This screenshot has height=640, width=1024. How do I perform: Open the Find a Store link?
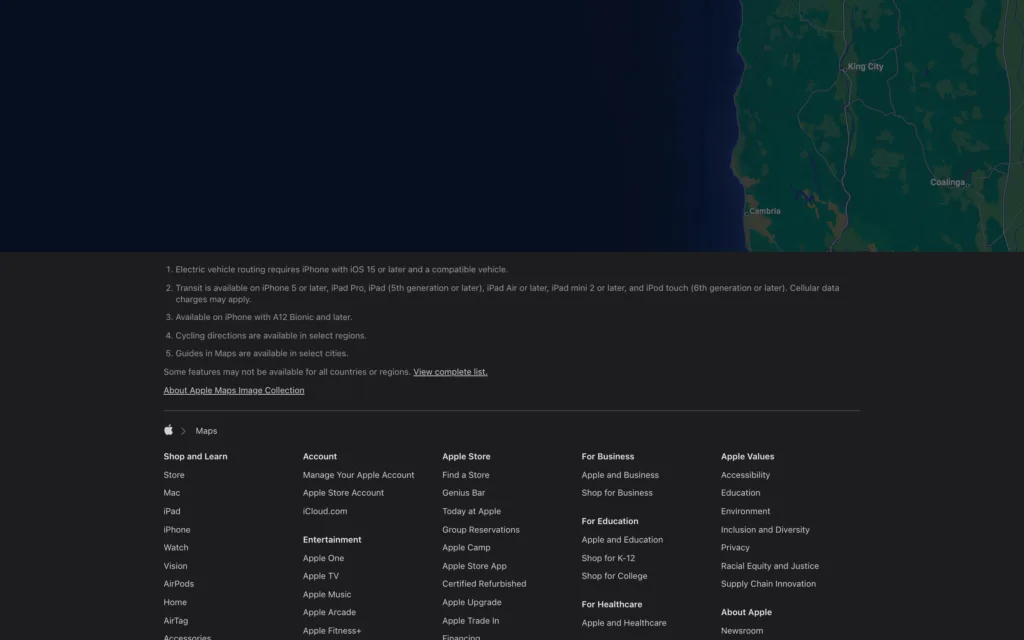pyautogui.click(x=466, y=475)
